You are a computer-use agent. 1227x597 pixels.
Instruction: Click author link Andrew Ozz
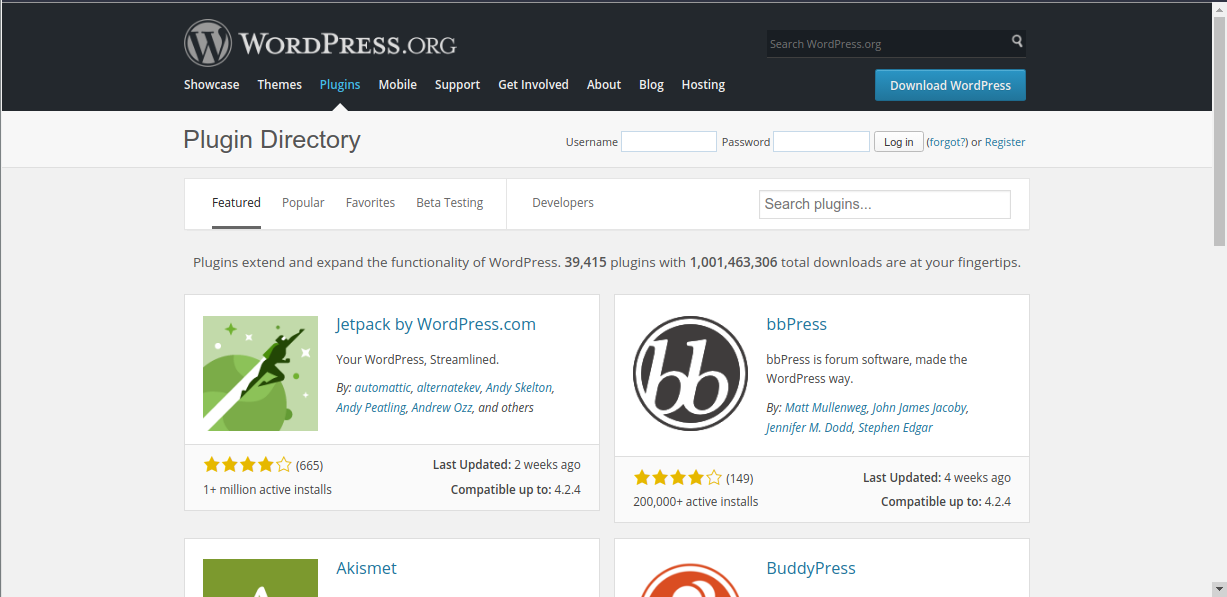point(442,408)
